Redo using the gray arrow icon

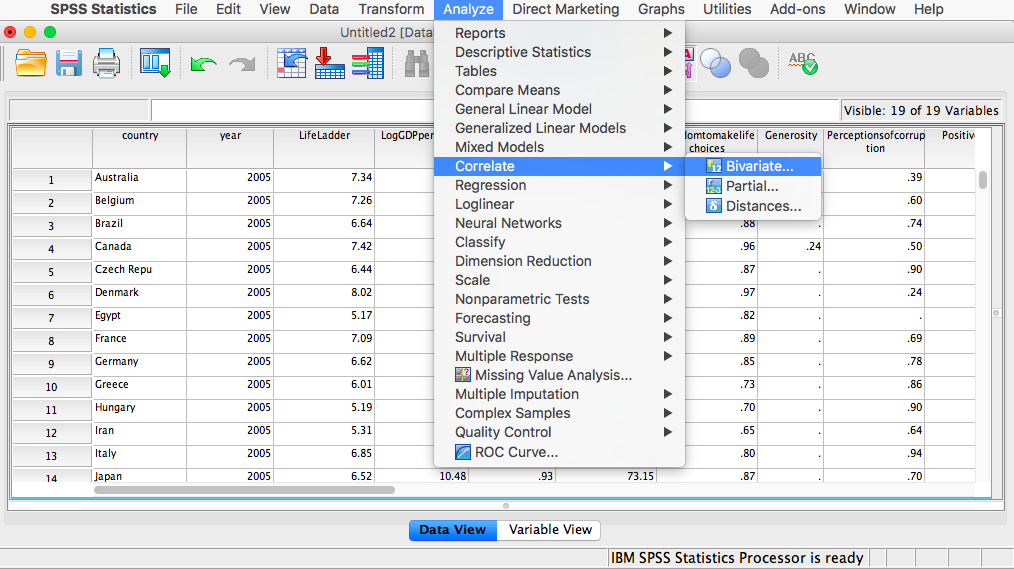click(x=242, y=64)
